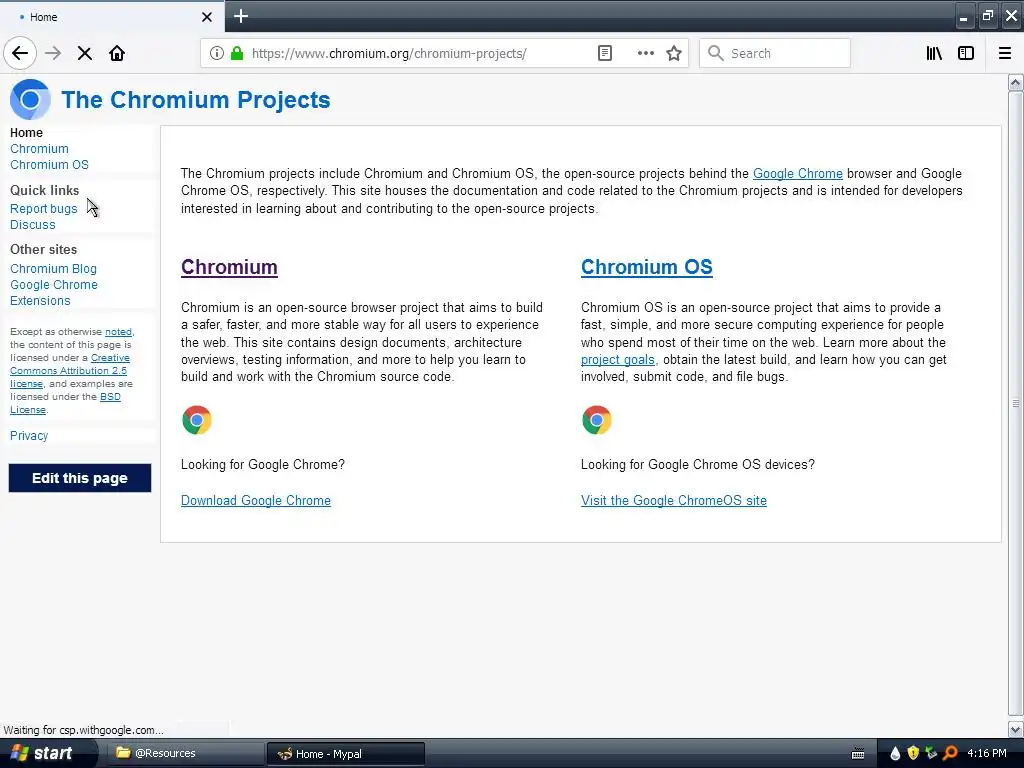
Task: Visit the Chromium Blog link
Action: 53,268
